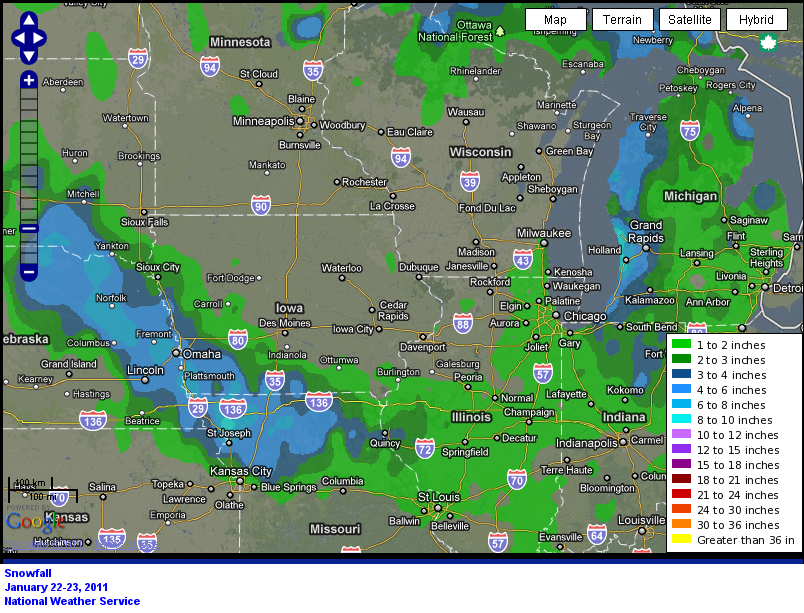Click the 8 to 10 inches color swatch
This screenshot has width=804, height=613.
681,419
